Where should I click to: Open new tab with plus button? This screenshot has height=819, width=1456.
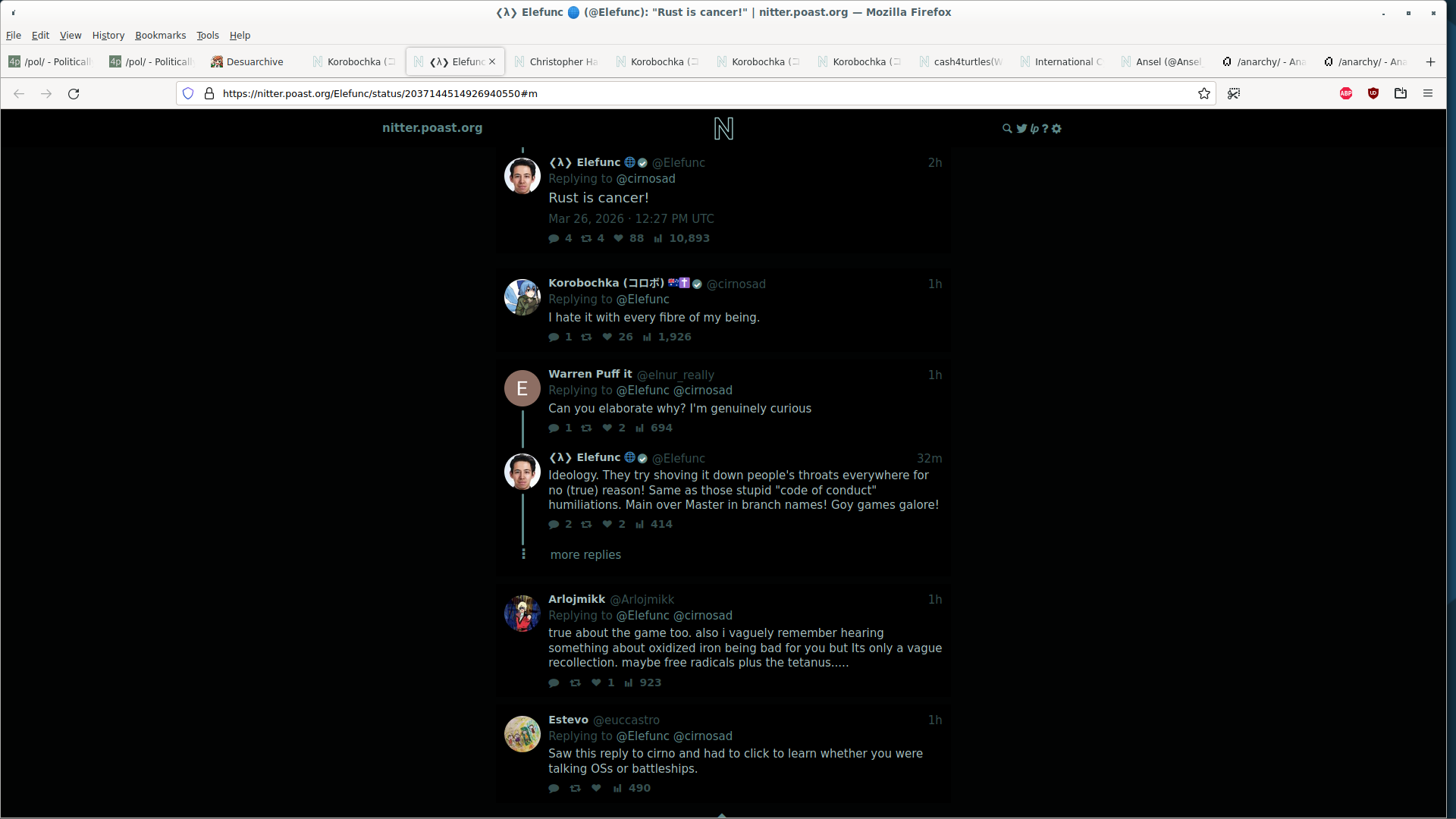(x=1430, y=62)
